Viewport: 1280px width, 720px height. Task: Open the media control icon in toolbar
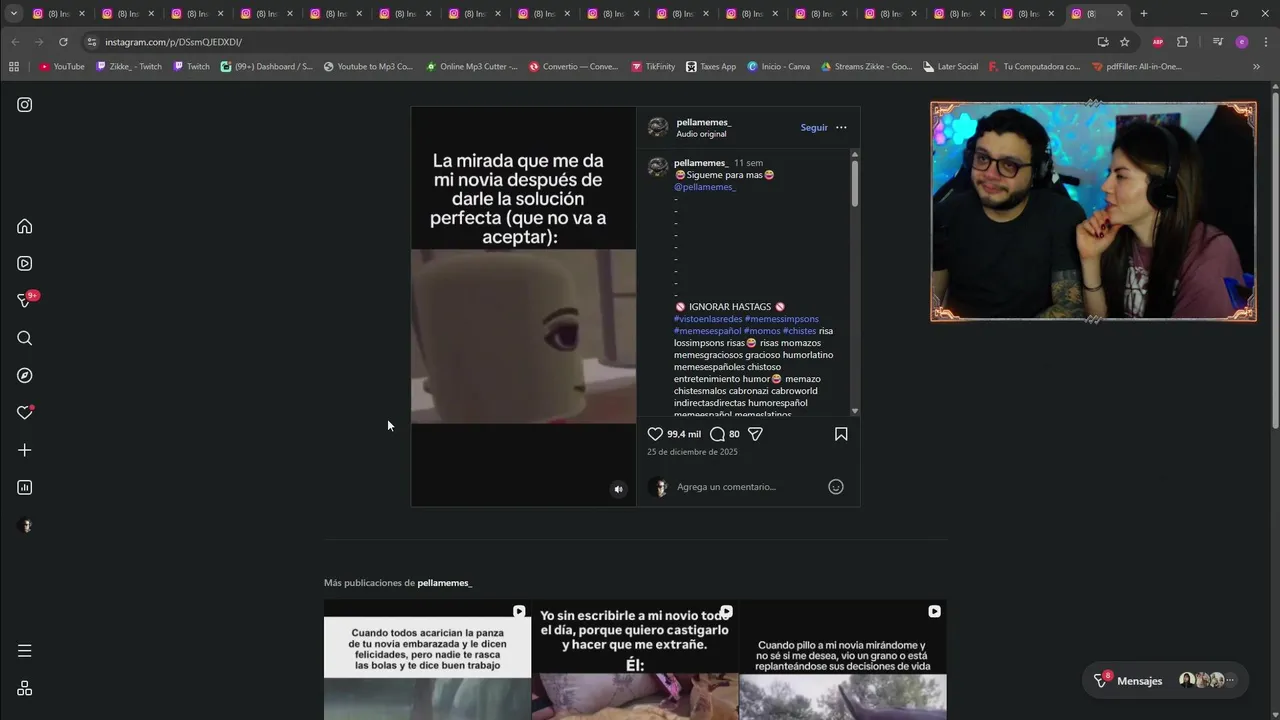coord(1218,42)
